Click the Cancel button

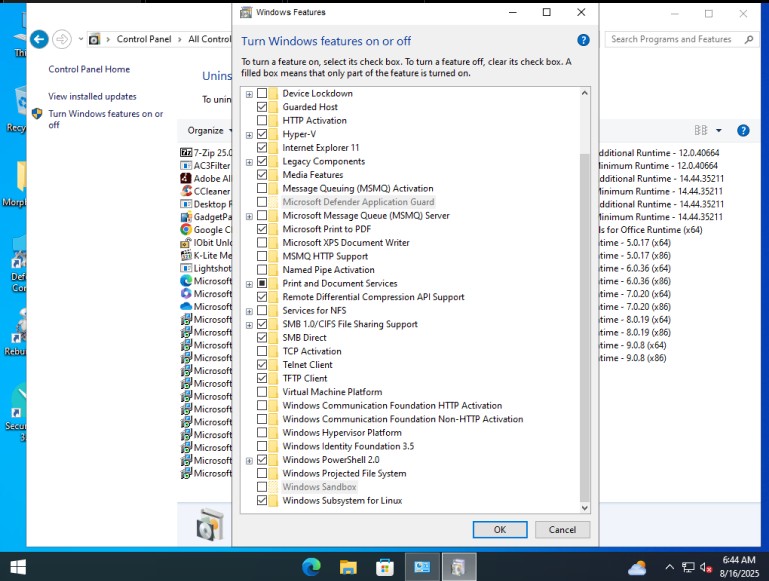(x=562, y=530)
